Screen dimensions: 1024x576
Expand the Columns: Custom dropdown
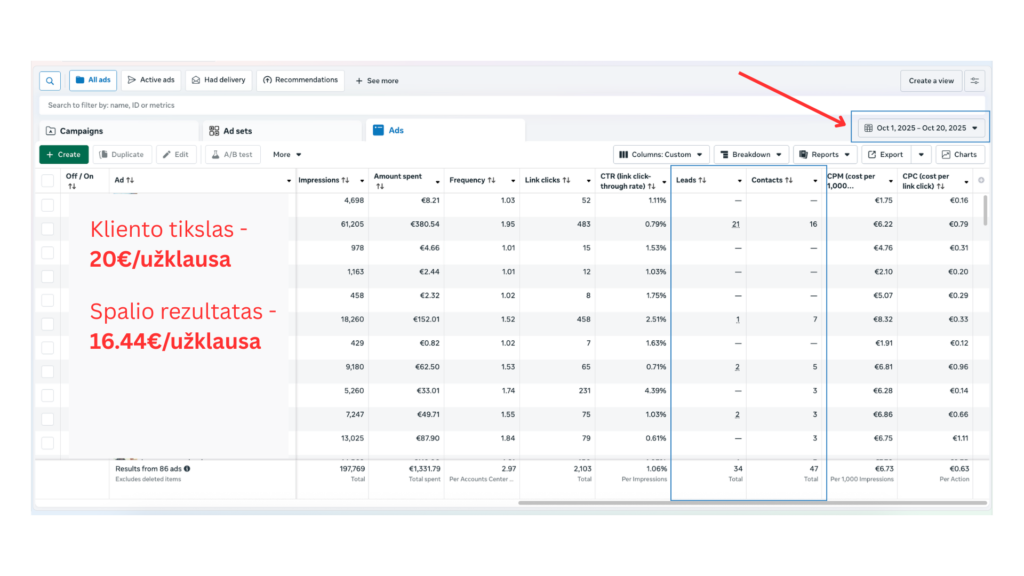[661, 155]
